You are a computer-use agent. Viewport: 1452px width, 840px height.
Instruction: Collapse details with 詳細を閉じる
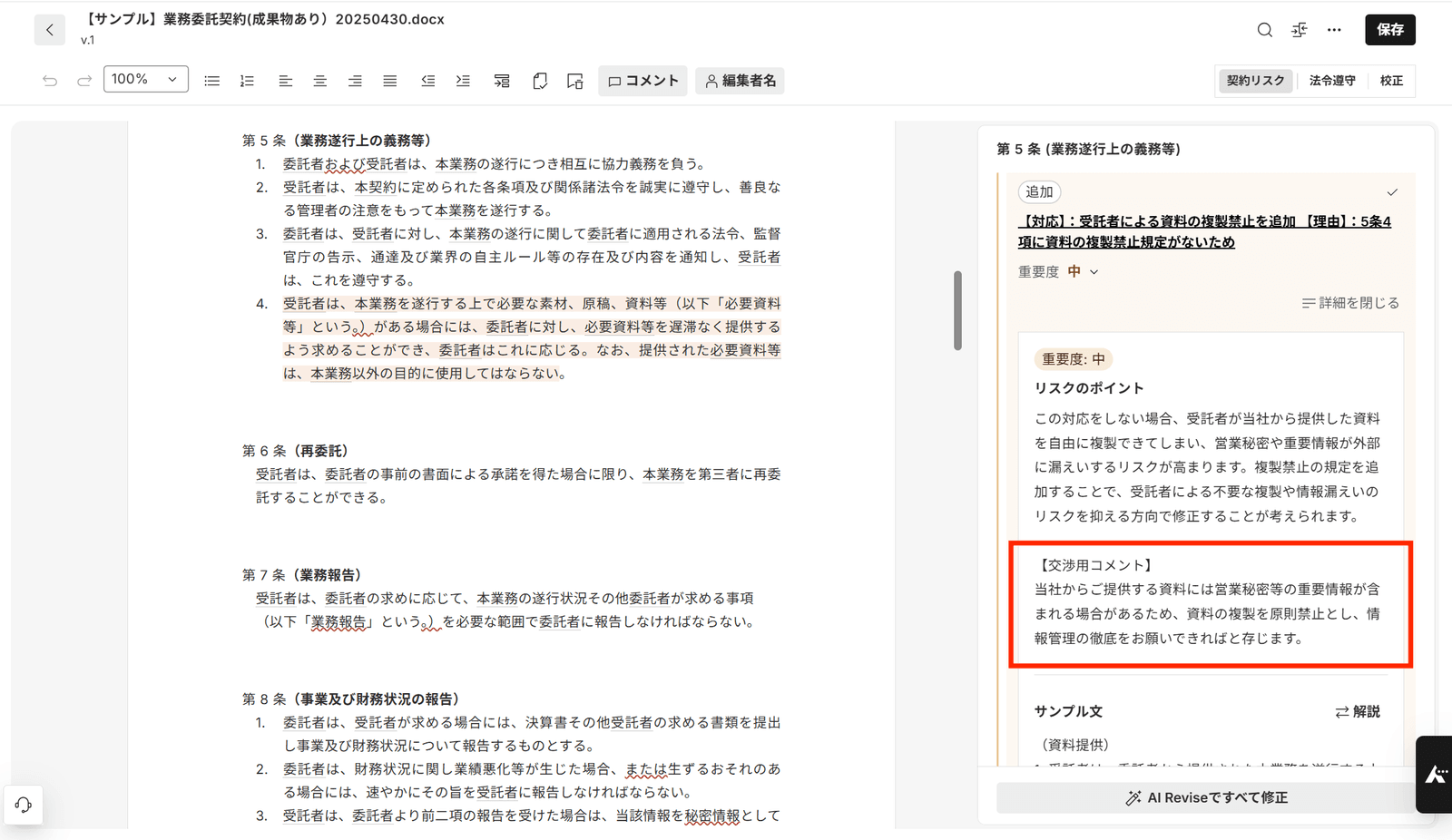pos(1350,303)
